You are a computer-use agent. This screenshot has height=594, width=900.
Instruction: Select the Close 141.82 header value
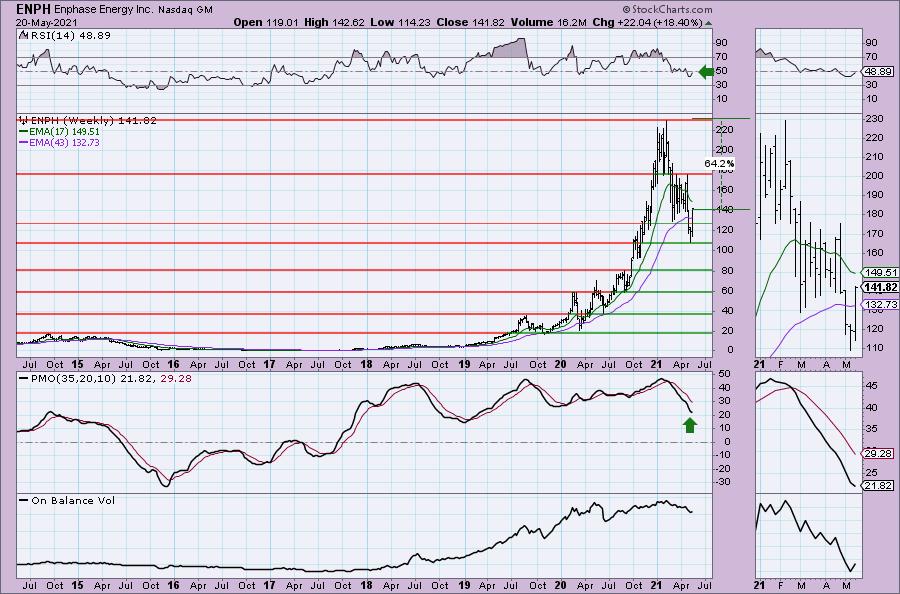click(470, 22)
